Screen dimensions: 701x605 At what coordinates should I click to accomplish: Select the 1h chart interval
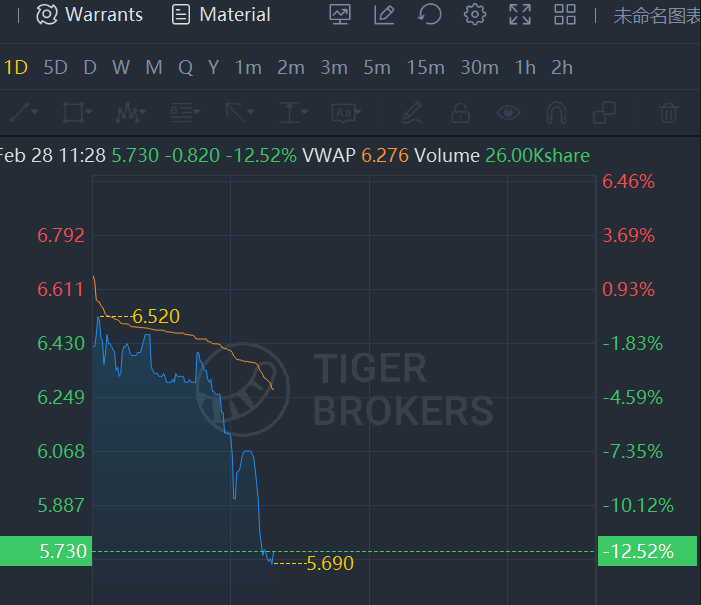tap(525, 68)
